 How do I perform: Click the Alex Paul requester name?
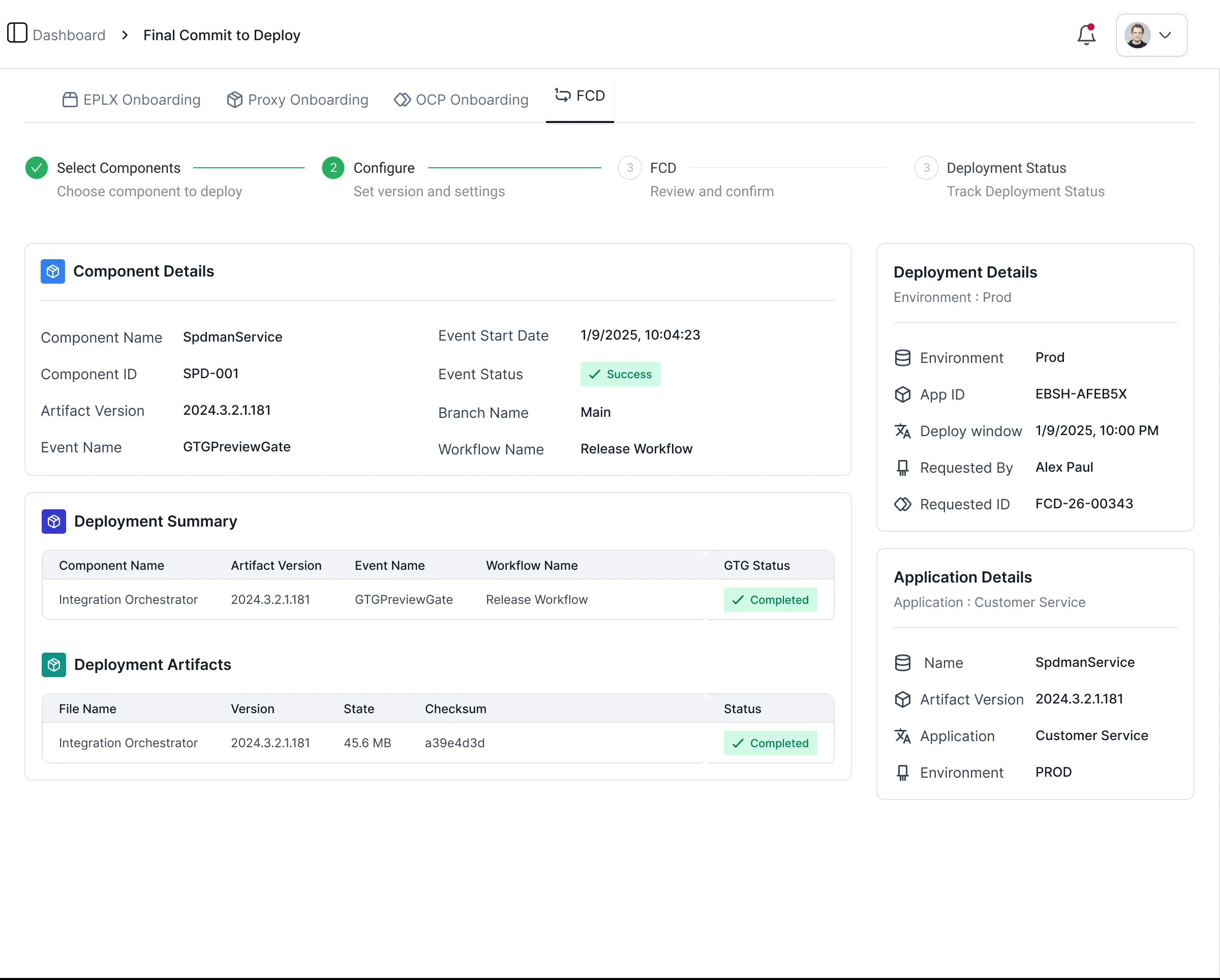(1064, 467)
